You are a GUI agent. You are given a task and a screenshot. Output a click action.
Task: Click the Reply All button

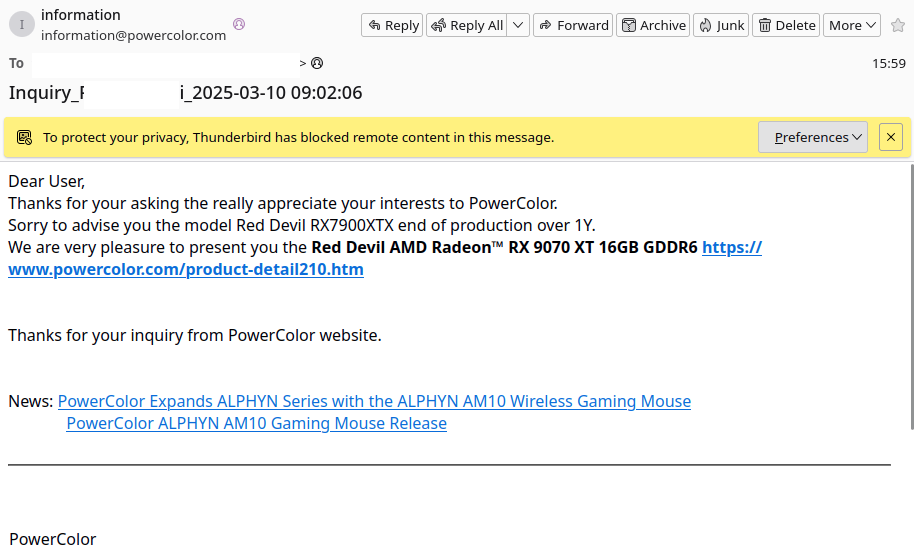(x=467, y=25)
